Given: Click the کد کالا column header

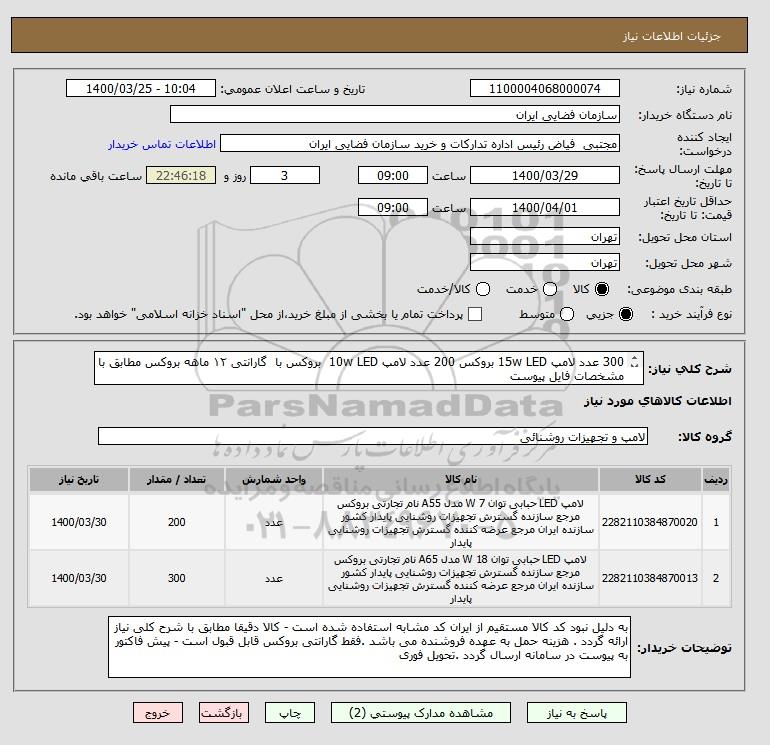Looking at the screenshot, I should (x=650, y=480).
